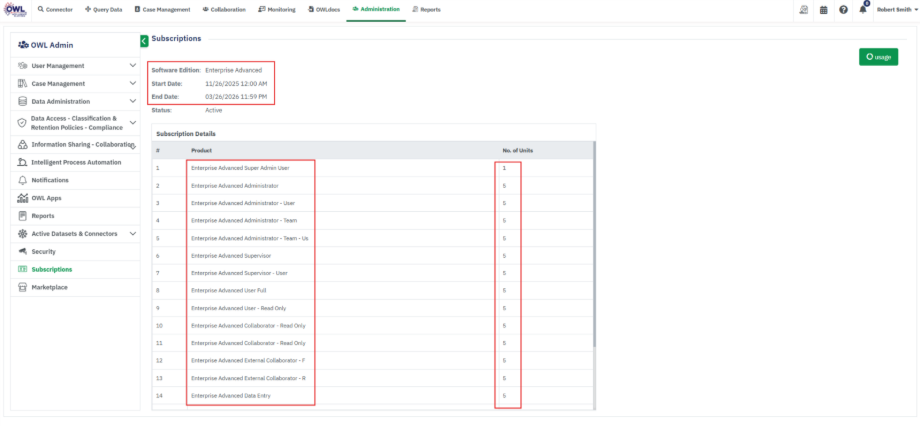Image resolution: width=921 pixels, height=426 pixels.
Task: Click the document search icon in header
Action: pos(804,9)
